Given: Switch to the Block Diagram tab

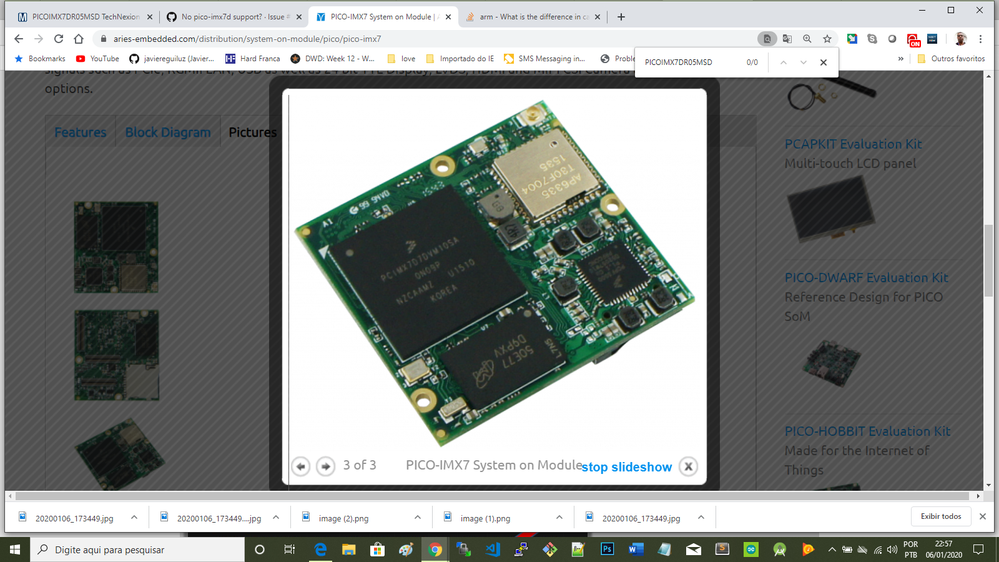Looking at the screenshot, I should 168,133.
